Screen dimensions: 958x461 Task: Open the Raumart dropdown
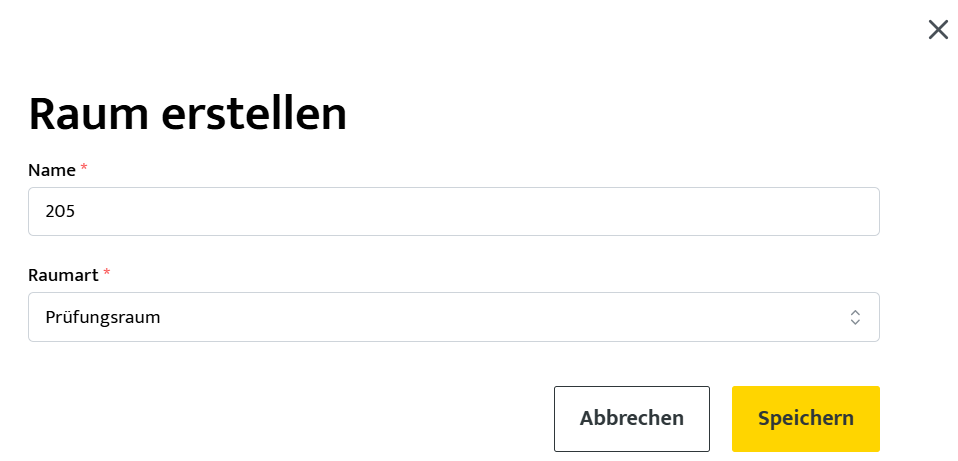pos(453,317)
